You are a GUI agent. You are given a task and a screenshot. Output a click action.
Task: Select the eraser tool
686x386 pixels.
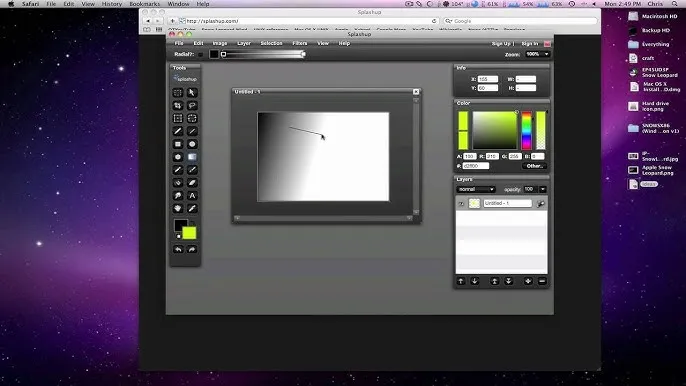[192, 183]
